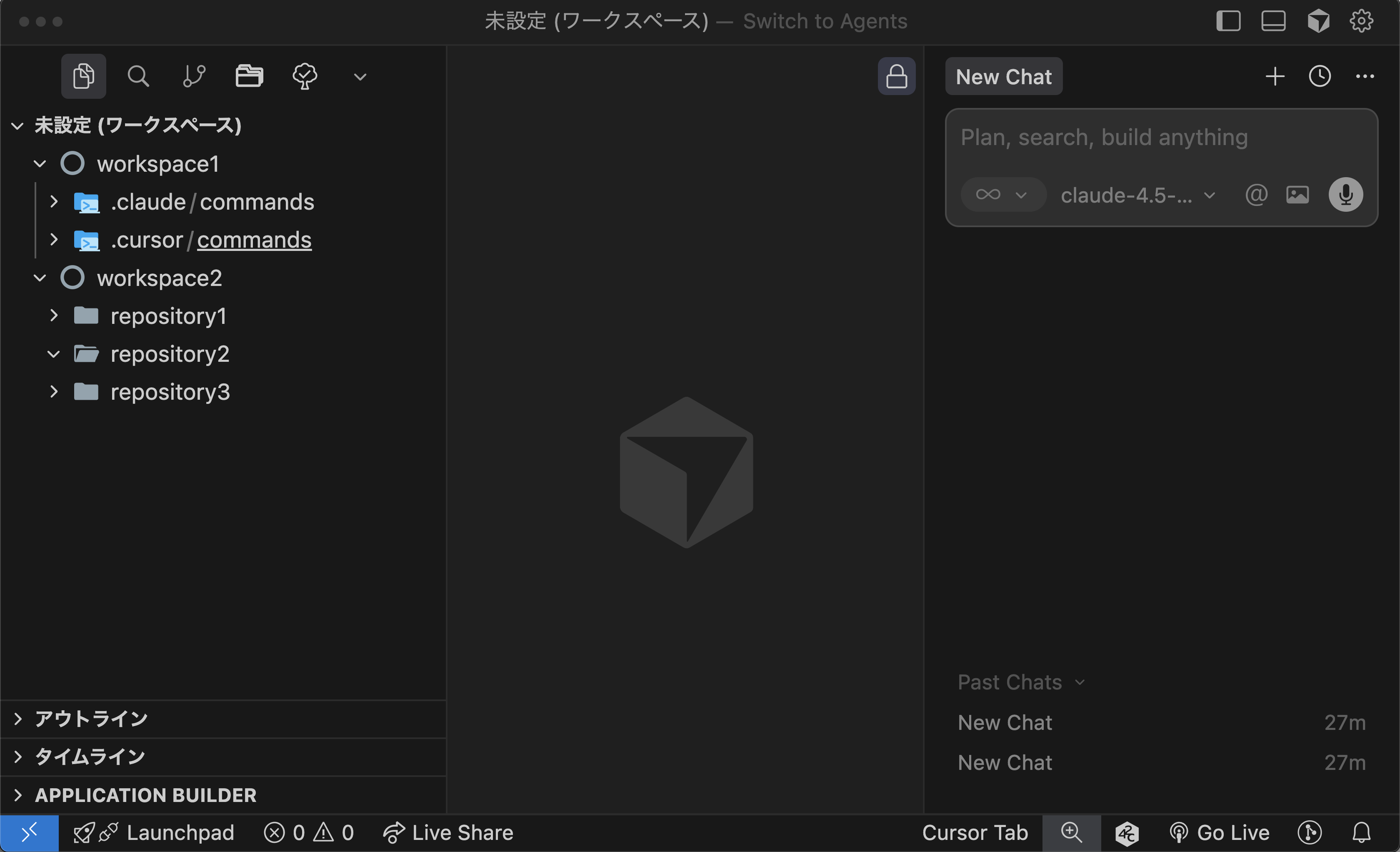Attach image using picture icon

pyautogui.click(x=1297, y=195)
